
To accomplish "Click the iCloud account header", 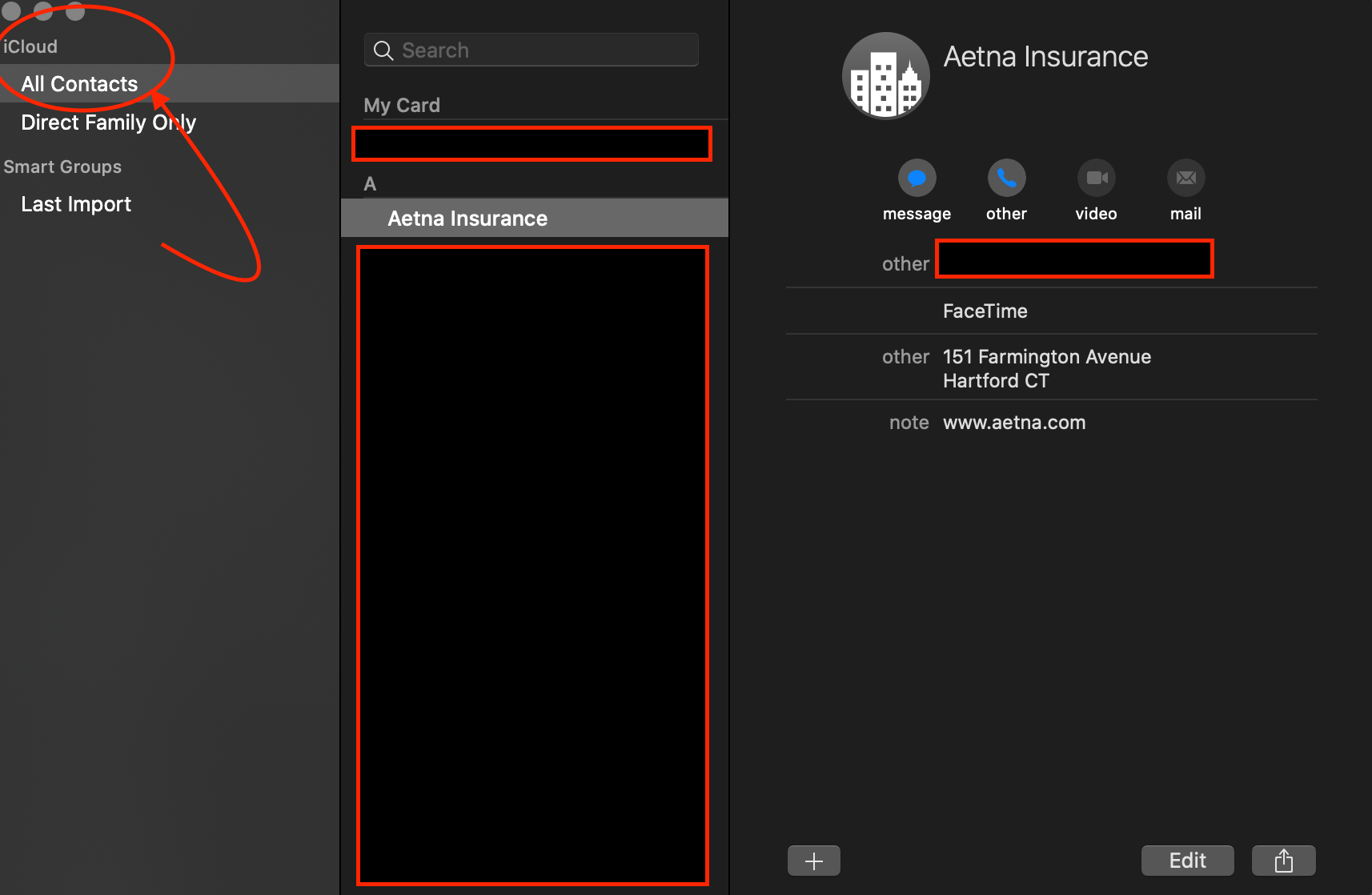I will (30, 46).
